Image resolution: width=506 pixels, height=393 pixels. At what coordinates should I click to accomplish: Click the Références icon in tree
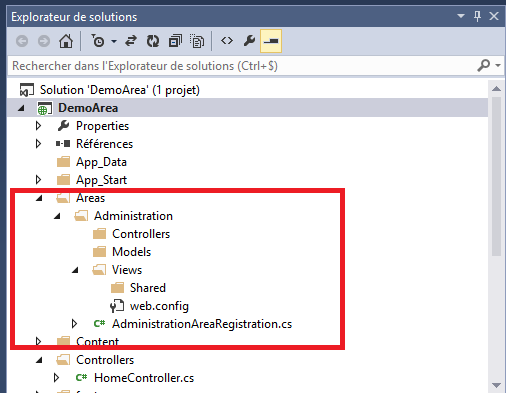63,144
